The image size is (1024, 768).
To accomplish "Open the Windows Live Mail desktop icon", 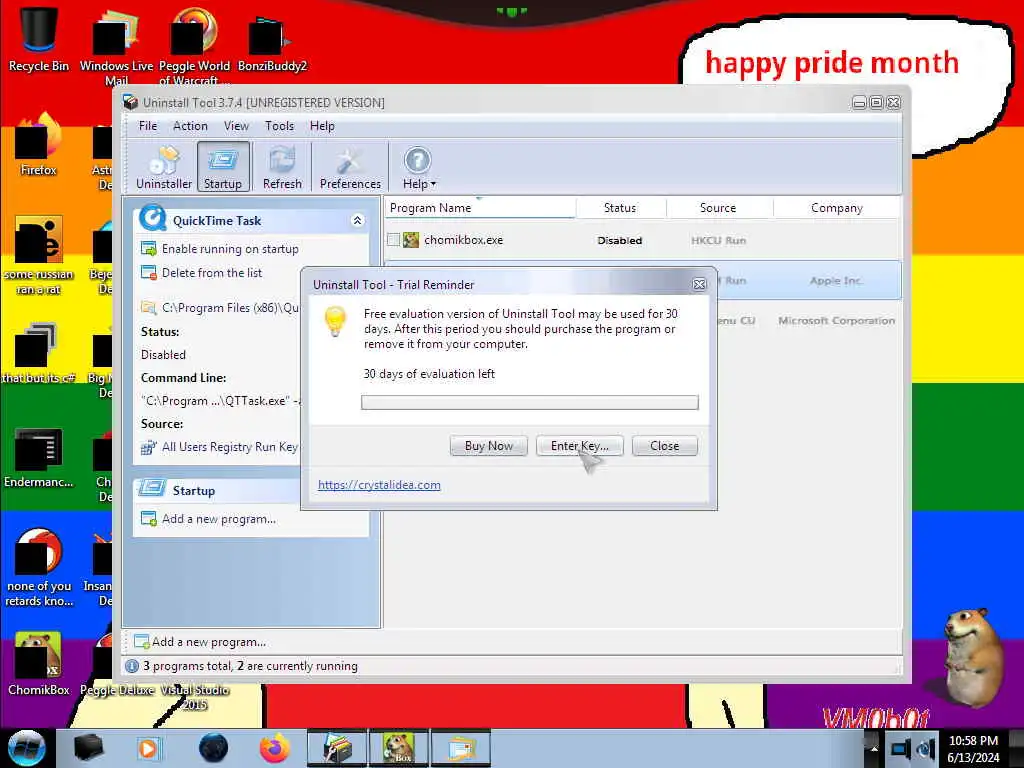I will coord(116,46).
